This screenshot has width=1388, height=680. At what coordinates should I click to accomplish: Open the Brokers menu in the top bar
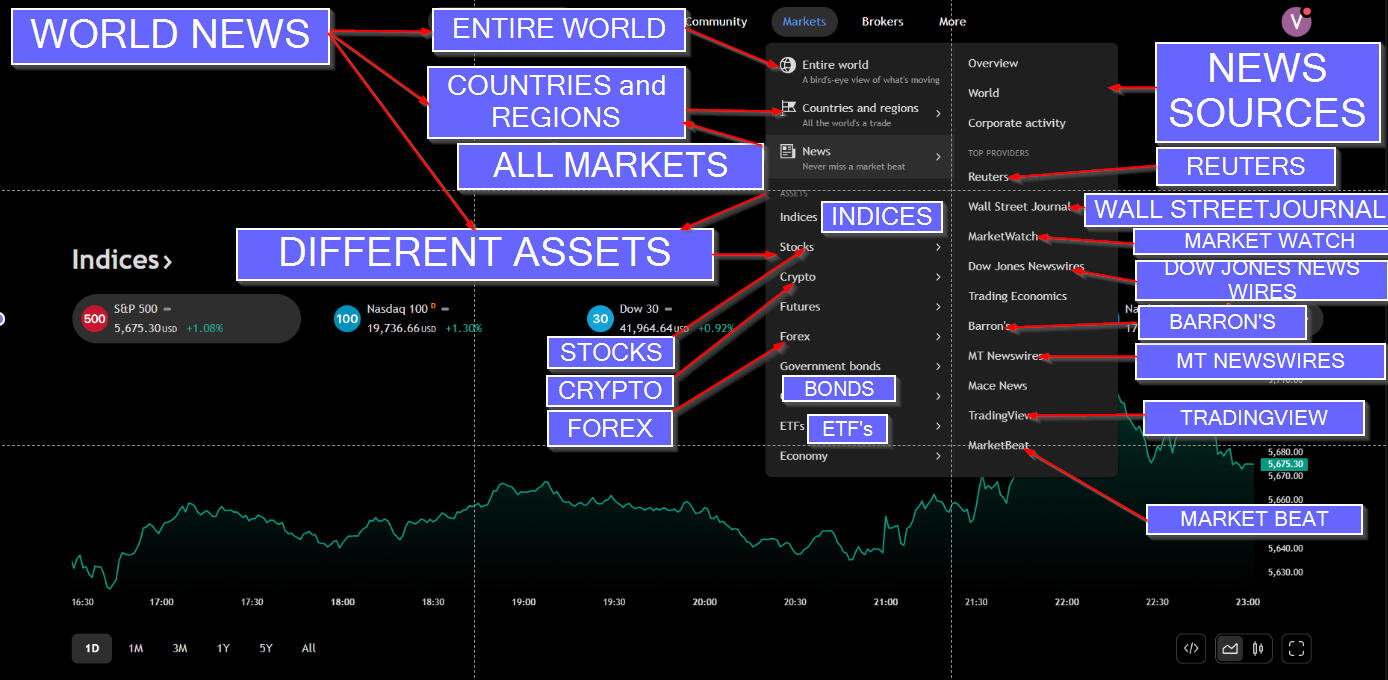click(x=882, y=22)
